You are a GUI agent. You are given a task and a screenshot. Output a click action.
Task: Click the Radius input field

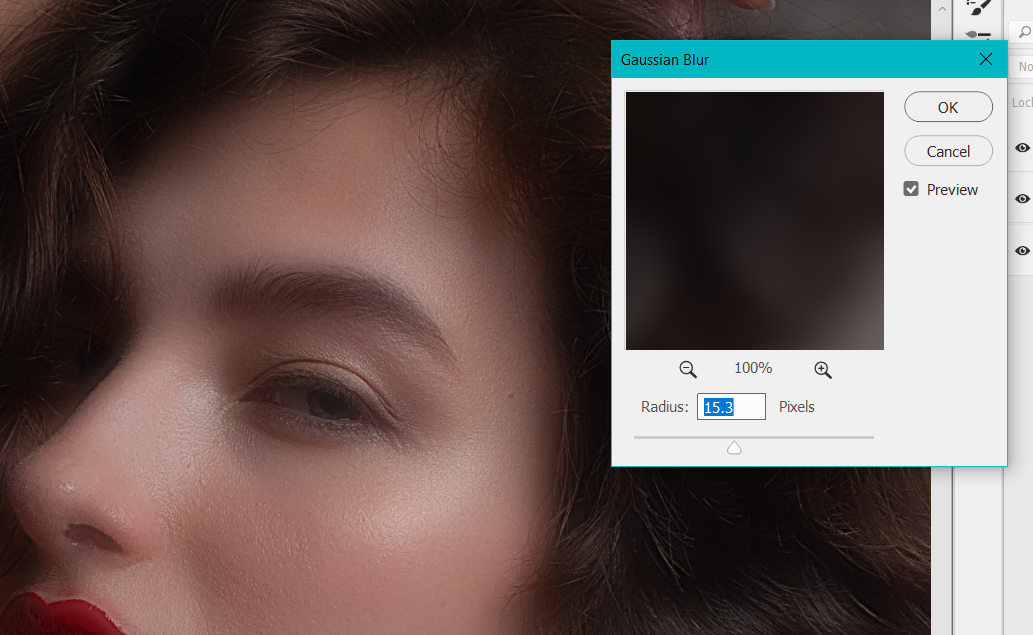(731, 406)
